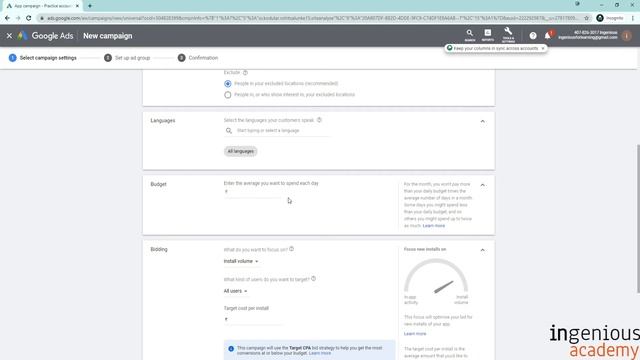Click the App campaign browser tab

[x=42, y=6]
